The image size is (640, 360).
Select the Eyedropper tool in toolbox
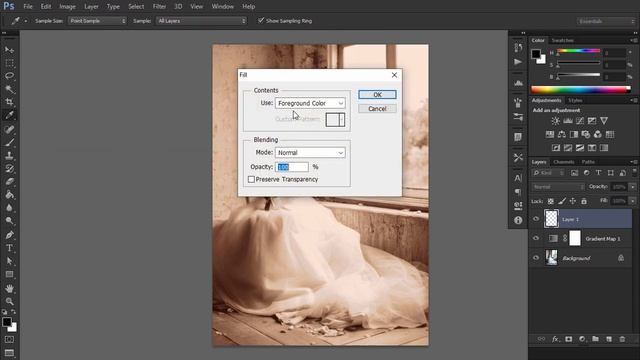point(9,115)
